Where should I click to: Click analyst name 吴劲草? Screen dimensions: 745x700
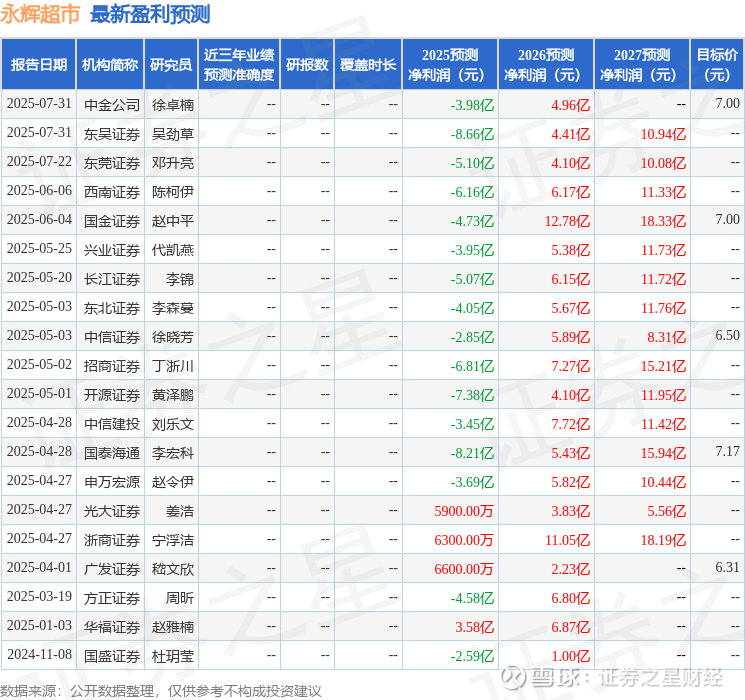173,134
